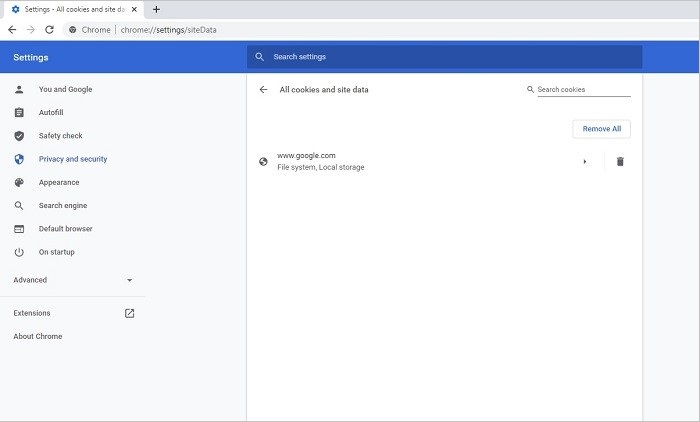Open the You and Google settings
The width and height of the screenshot is (700, 422).
65,90
